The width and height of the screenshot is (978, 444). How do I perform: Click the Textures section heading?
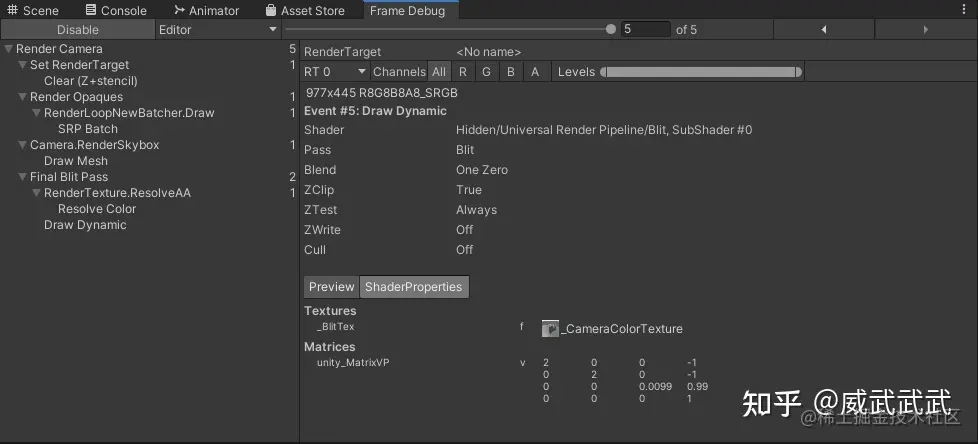[x=330, y=311]
